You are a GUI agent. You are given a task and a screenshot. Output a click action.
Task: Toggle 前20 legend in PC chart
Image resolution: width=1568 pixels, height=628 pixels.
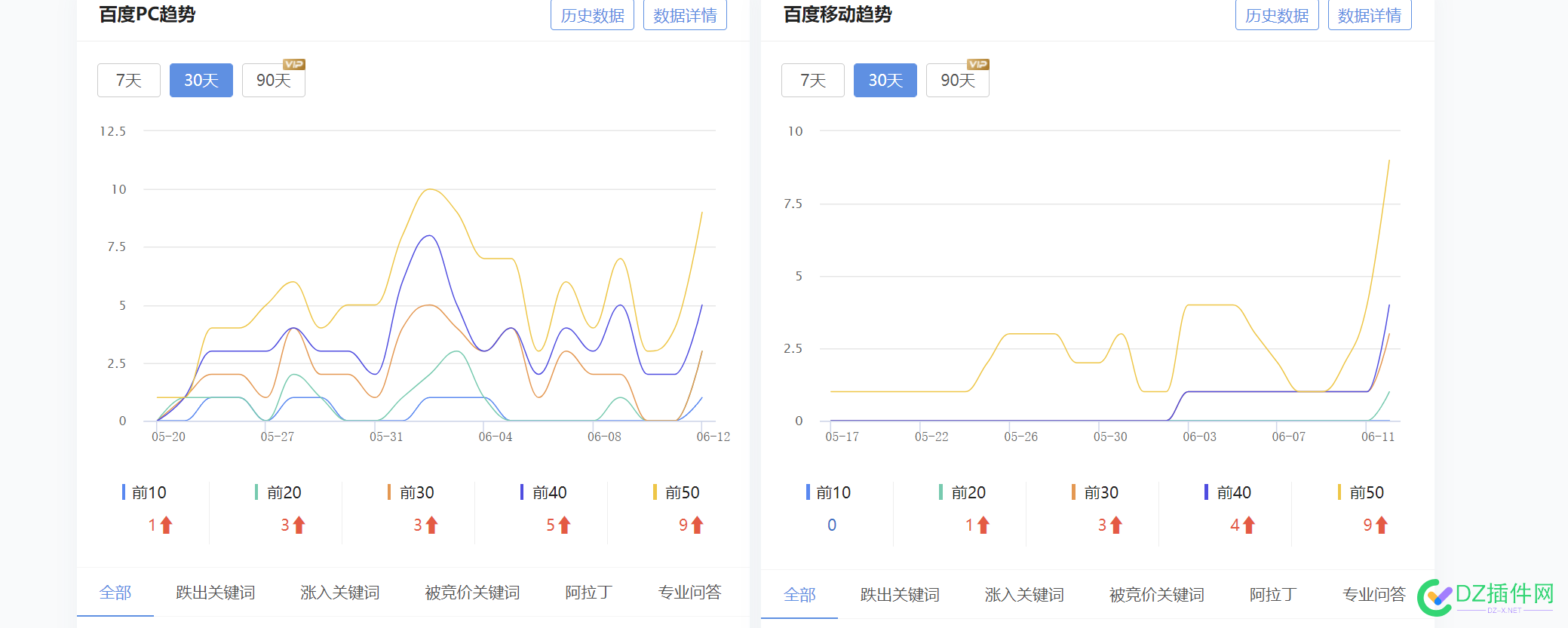click(x=278, y=492)
